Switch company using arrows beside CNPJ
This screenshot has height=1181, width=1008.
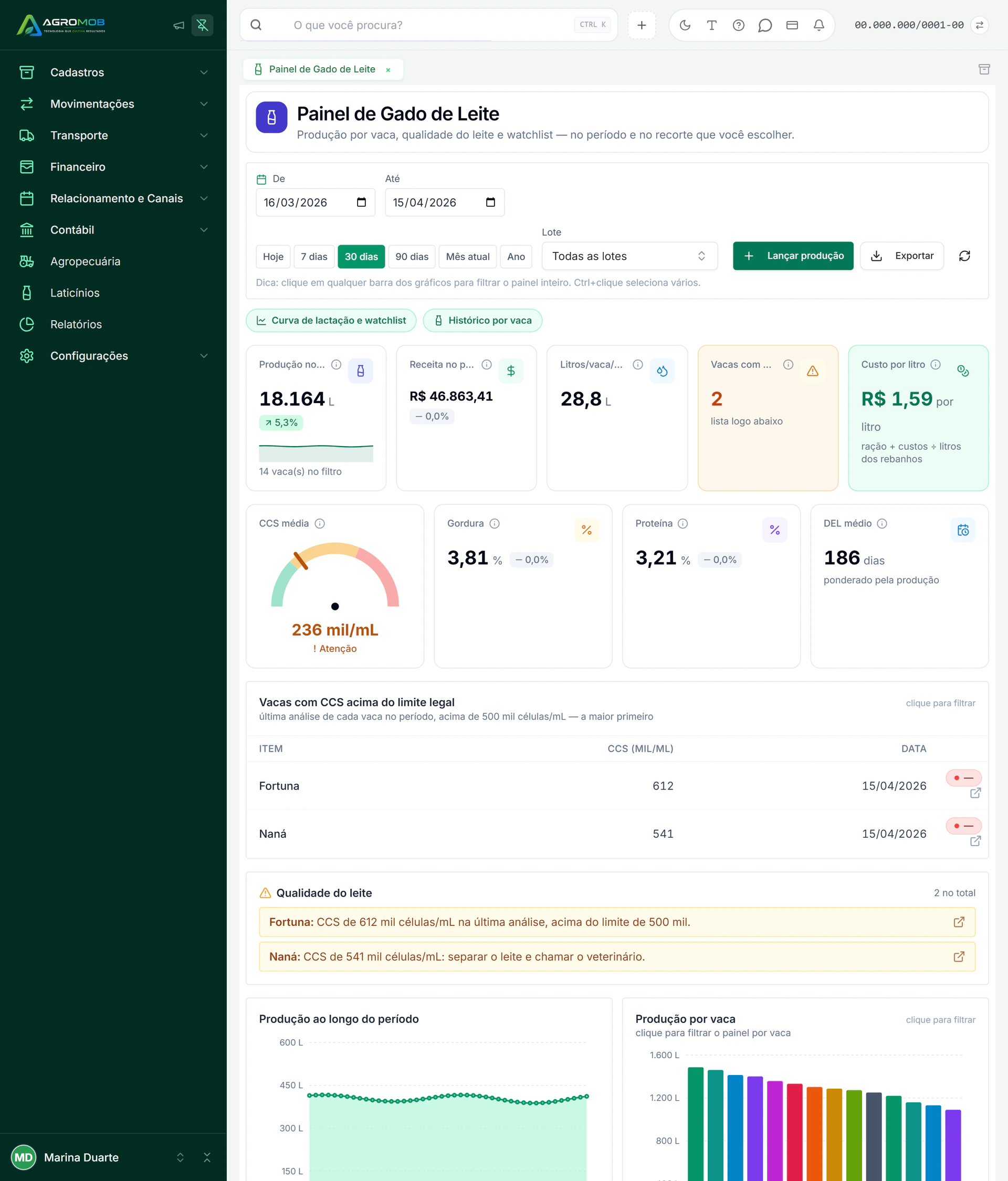tap(980, 25)
